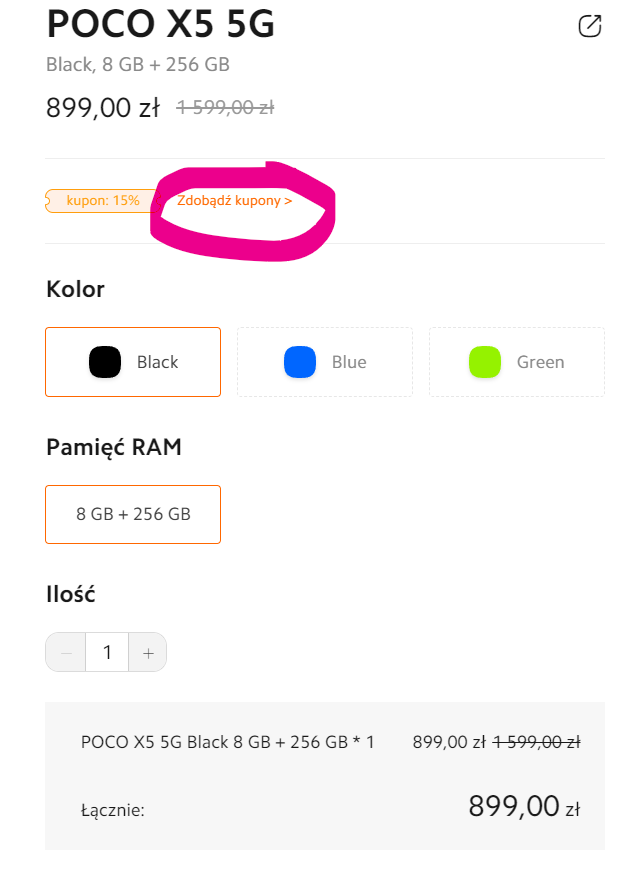Image resolution: width=631 pixels, height=877 pixels.
Task: Click the share icon beside product title
Action: point(590,26)
